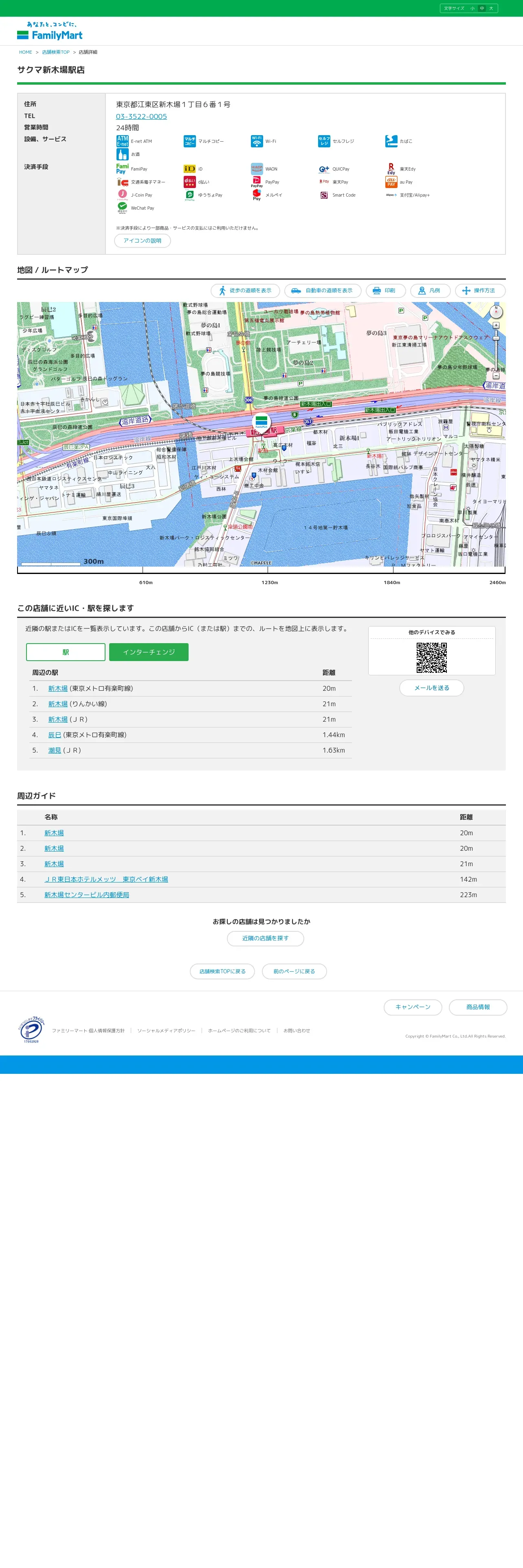Click the マルチコピー service icon
This screenshot has width=523, height=1568.
point(189,141)
